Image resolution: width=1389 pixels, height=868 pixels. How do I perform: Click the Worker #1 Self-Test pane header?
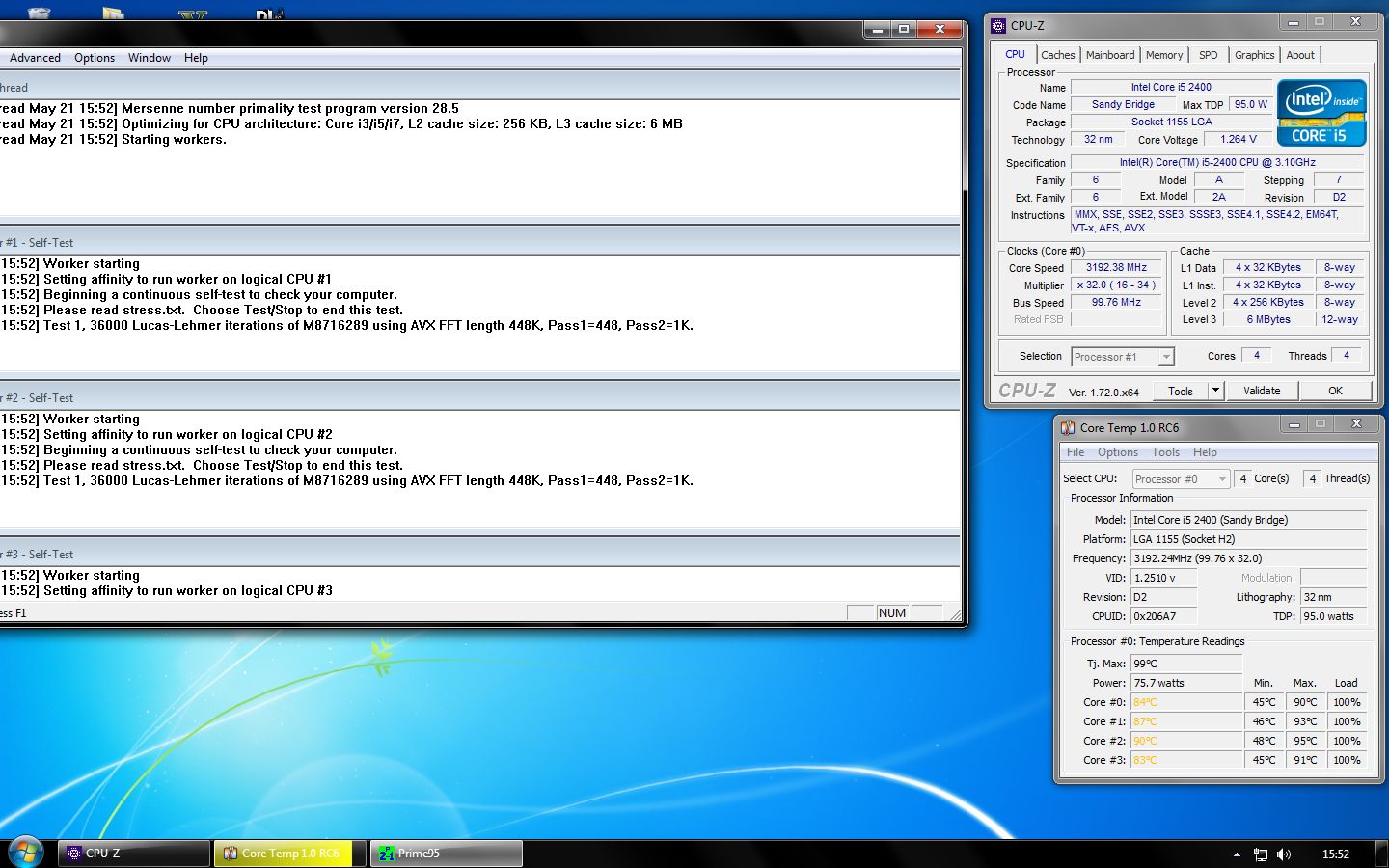click(479, 243)
